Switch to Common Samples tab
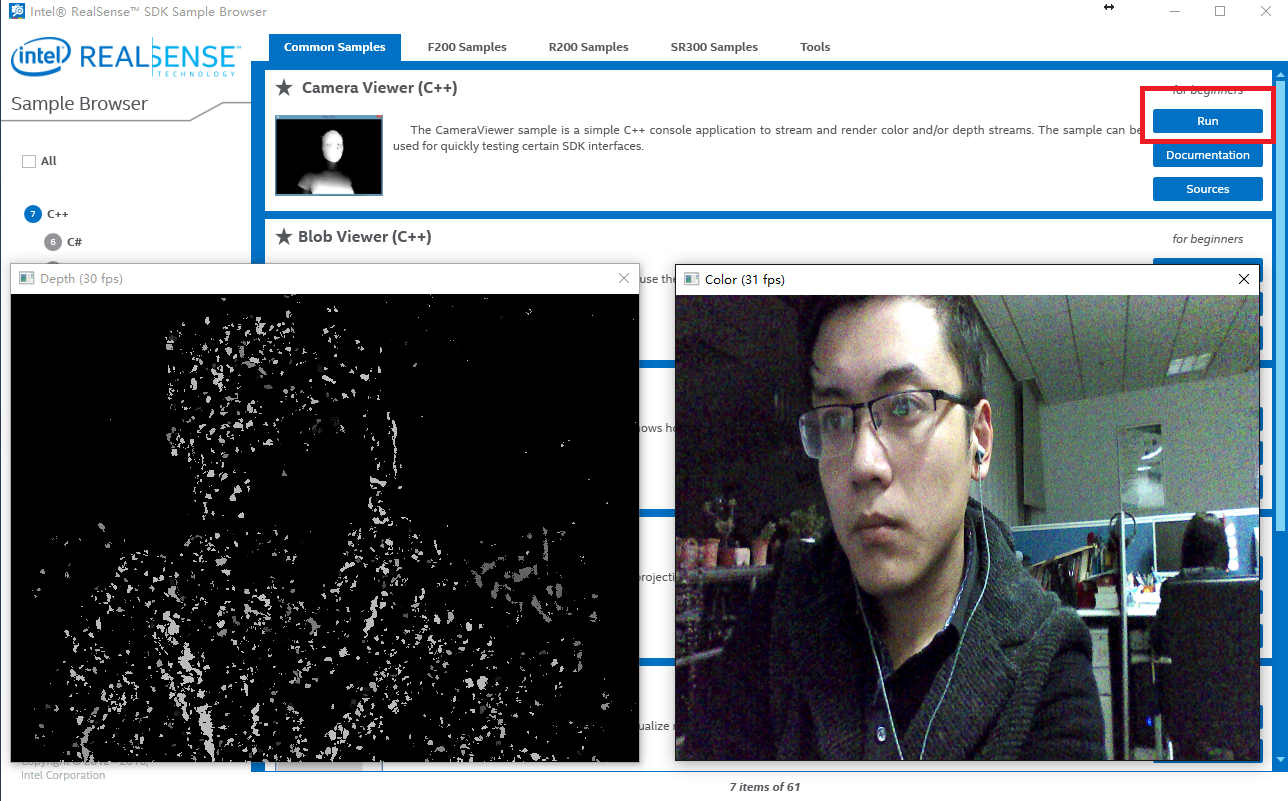This screenshot has height=801, width=1288. (x=334, y=47)
